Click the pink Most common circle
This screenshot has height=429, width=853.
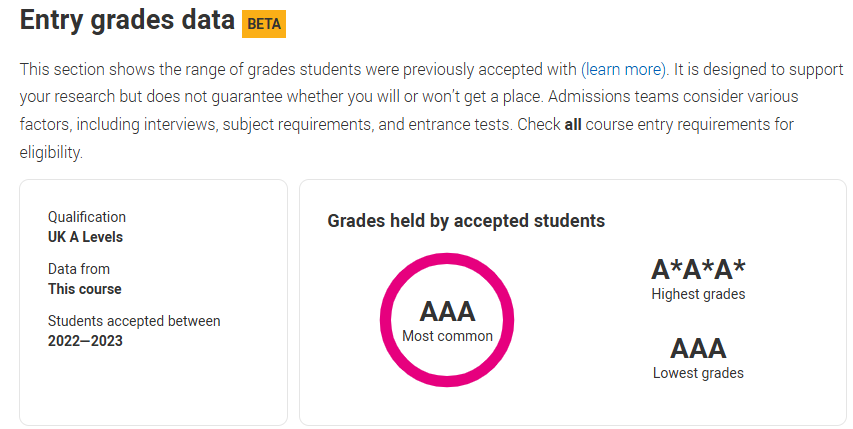pyautogui.click(x=447, y=320)
